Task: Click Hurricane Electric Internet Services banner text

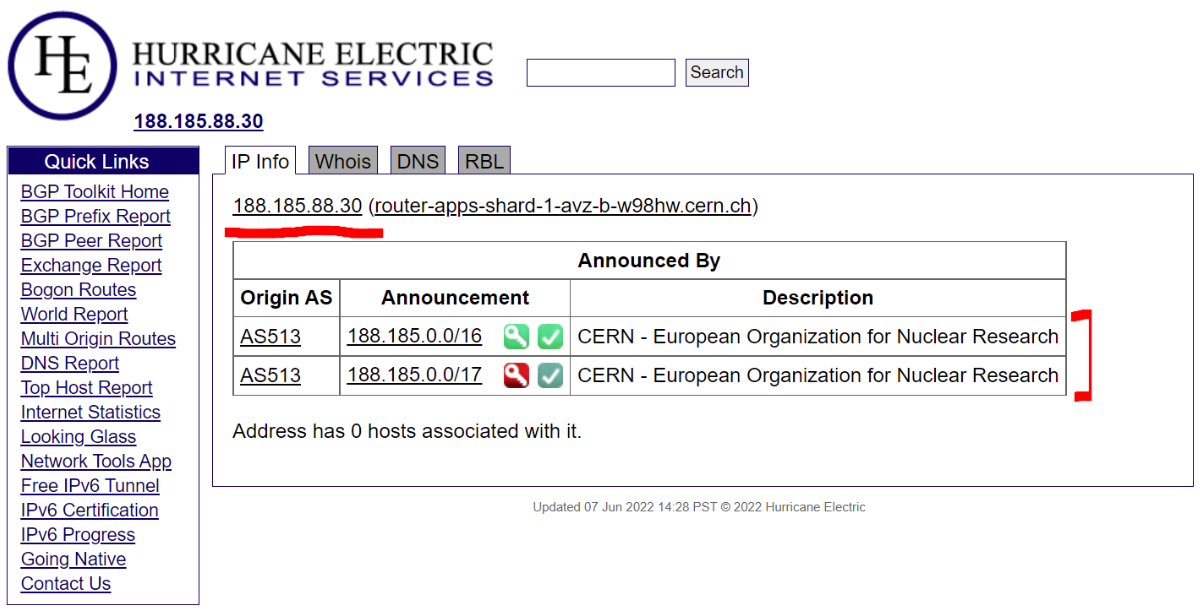Action: coord(313,64)
